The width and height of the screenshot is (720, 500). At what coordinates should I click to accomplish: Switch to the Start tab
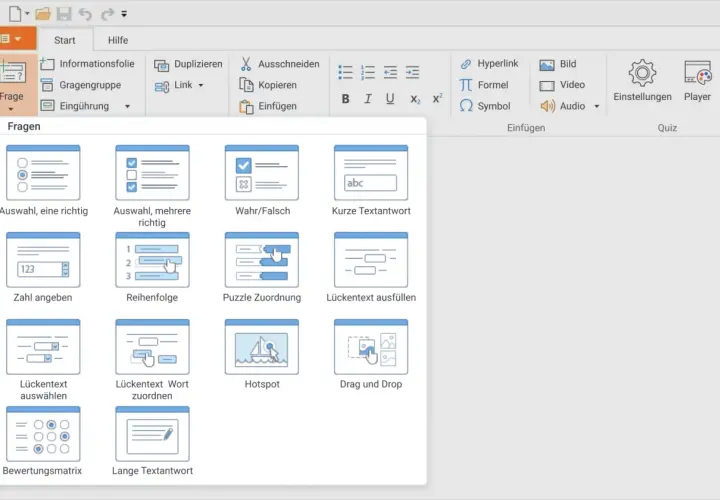pos(65,40)
